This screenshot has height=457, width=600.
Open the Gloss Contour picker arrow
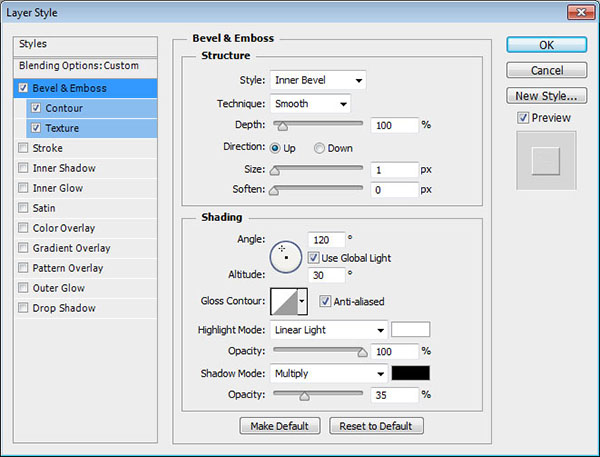pos(302,301)
